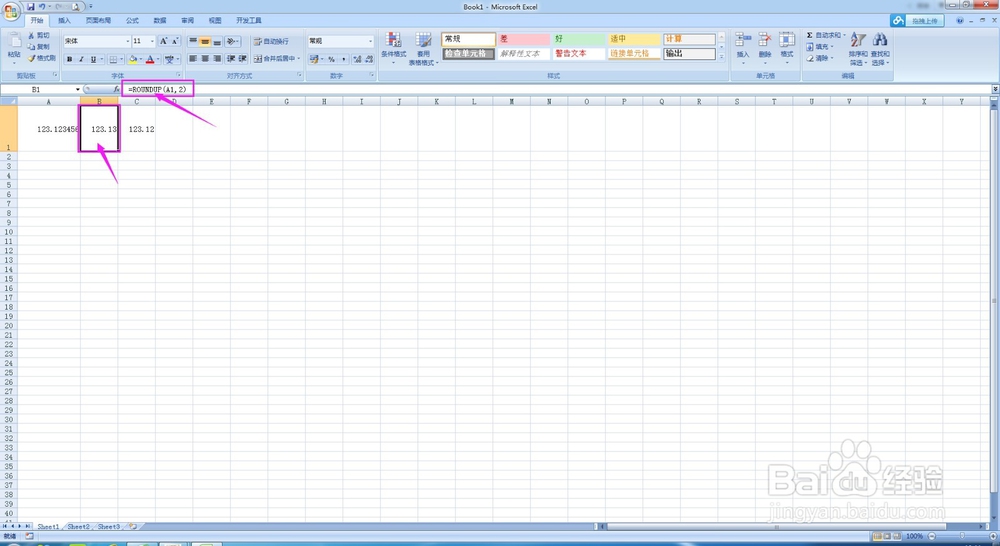Toggle 自动换行 wrap text
Viewport: 1000px width, 546px height.
tap(271, 41)
